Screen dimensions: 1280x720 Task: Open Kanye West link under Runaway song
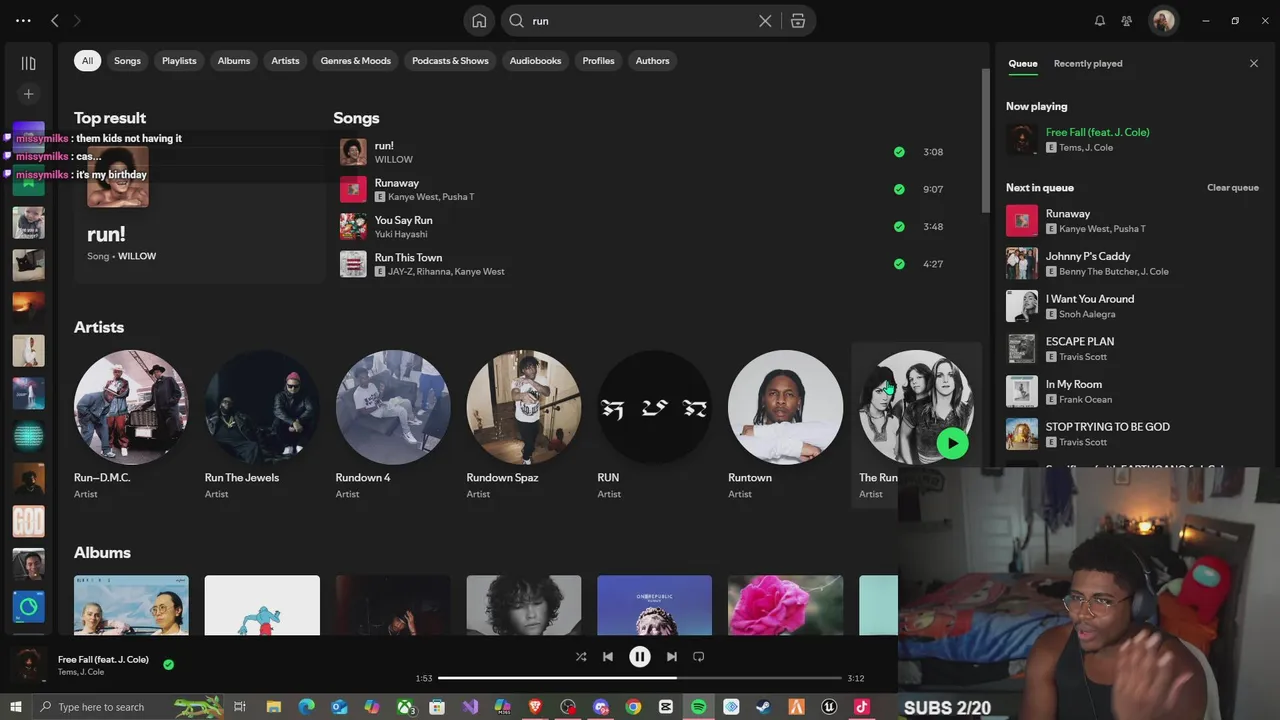412,197
